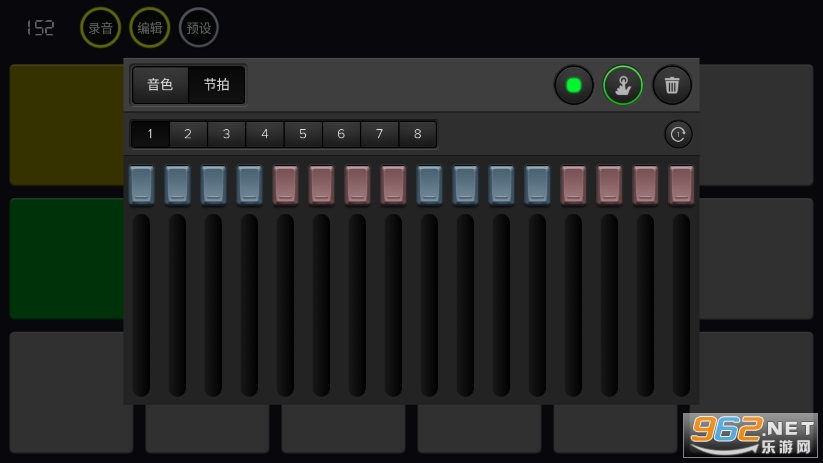Delete the pattern with the trash icon
This screenshot has height=463, width=823.
[x=672, y=85]
